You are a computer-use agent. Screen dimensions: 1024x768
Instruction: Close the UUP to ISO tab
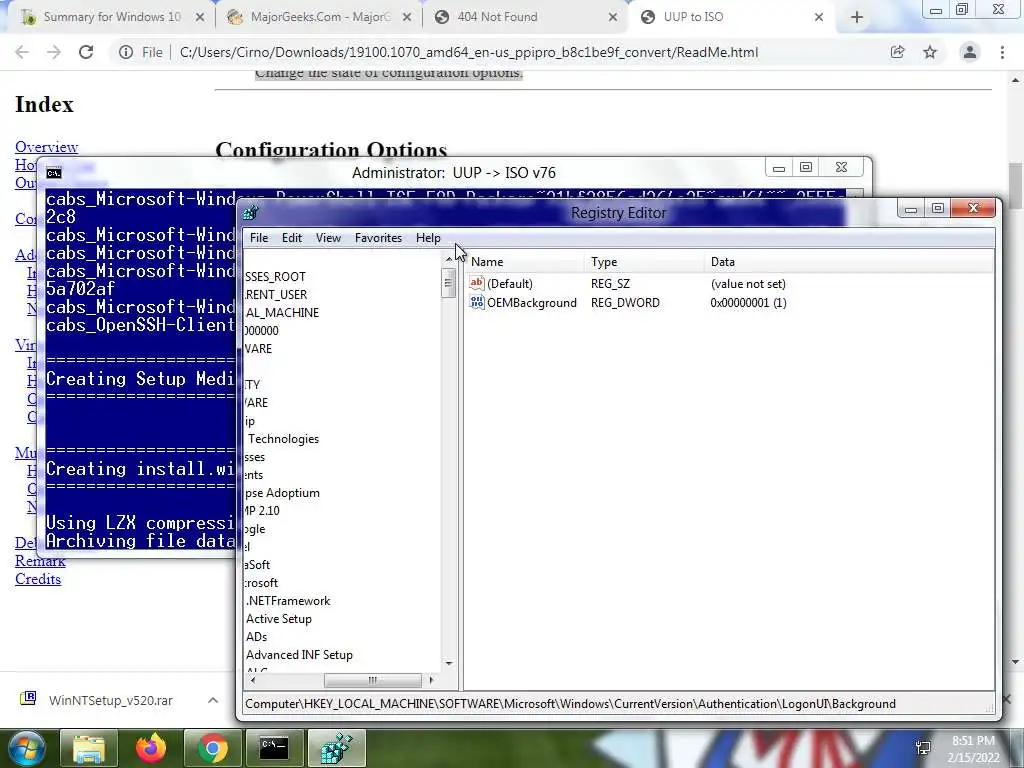click(819, 18)
